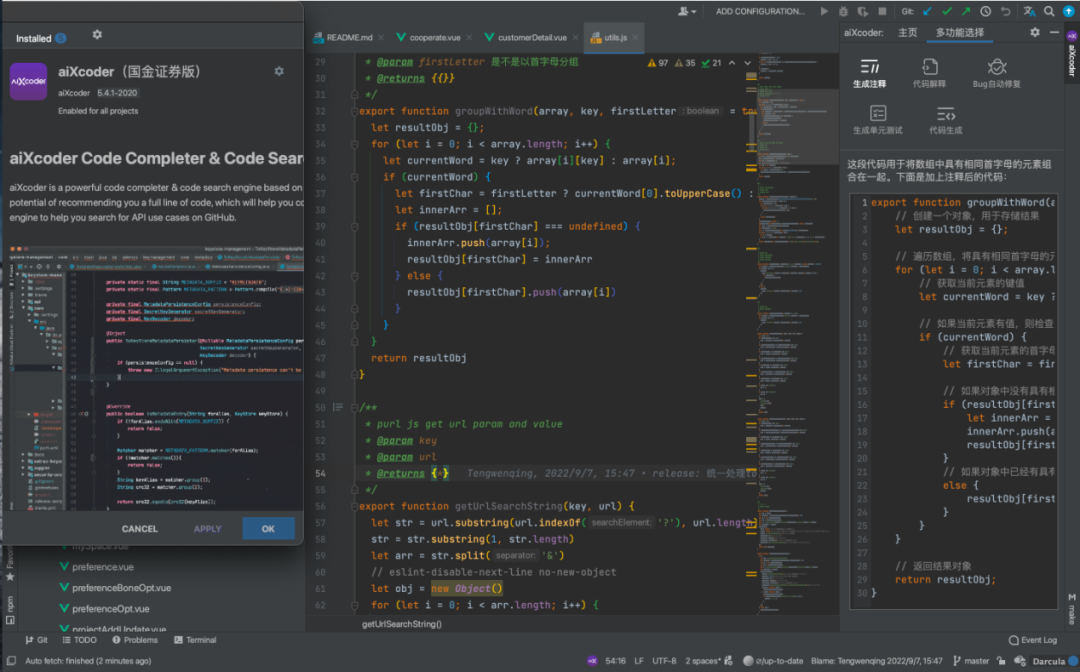Open the 2 spaces indent selector

click(703, 661)
